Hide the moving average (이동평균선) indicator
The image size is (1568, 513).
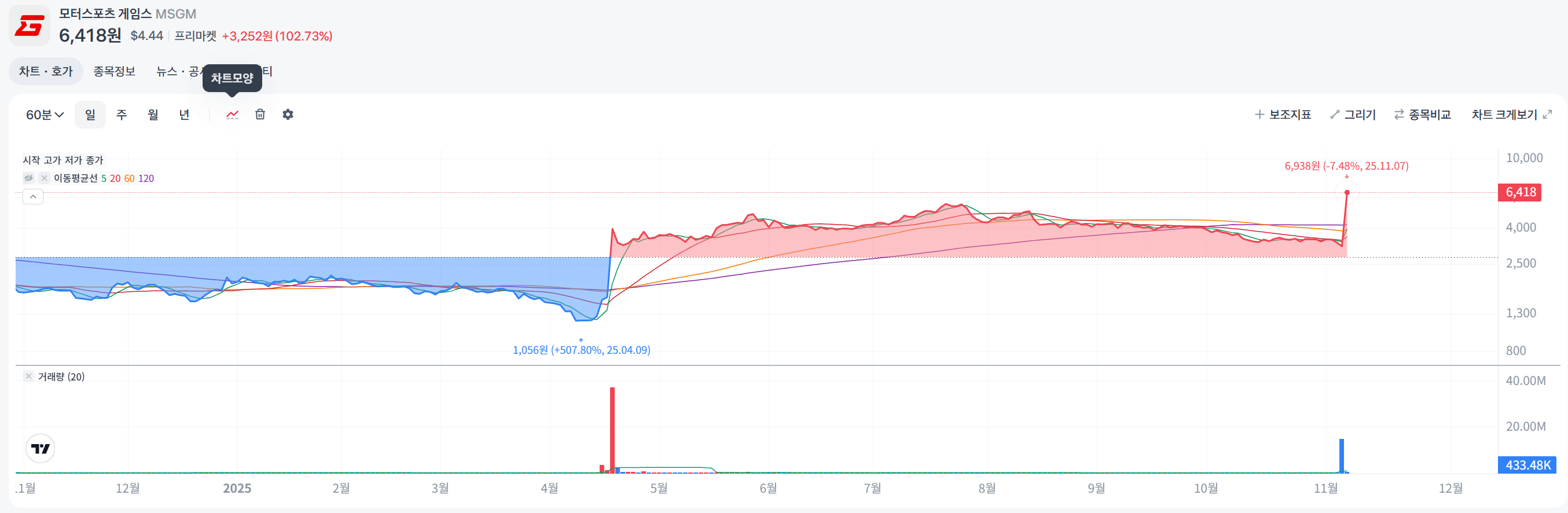click(x=28, y=178)
